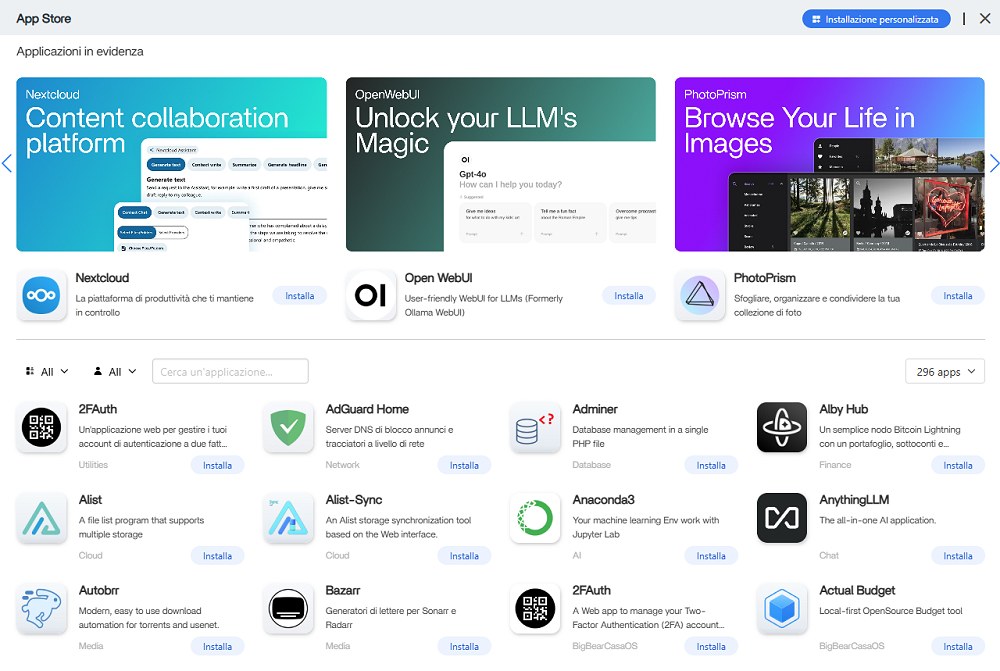Click the Open WebUI app icon
The height and width of the screenshot is (671, 1000).
coord(371,295)
